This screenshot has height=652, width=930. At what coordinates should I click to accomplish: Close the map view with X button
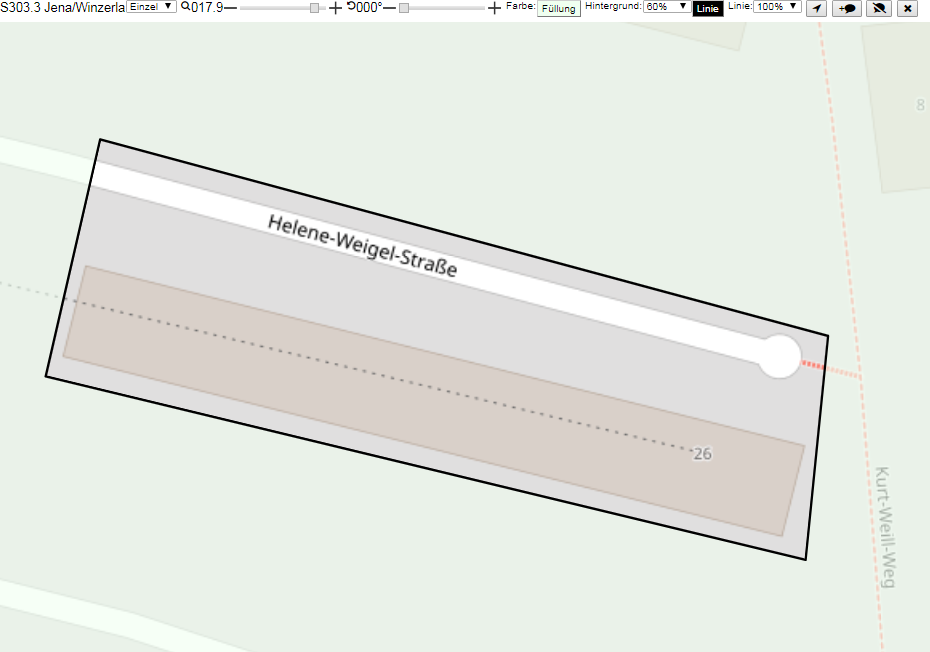[x=907, y=8]
